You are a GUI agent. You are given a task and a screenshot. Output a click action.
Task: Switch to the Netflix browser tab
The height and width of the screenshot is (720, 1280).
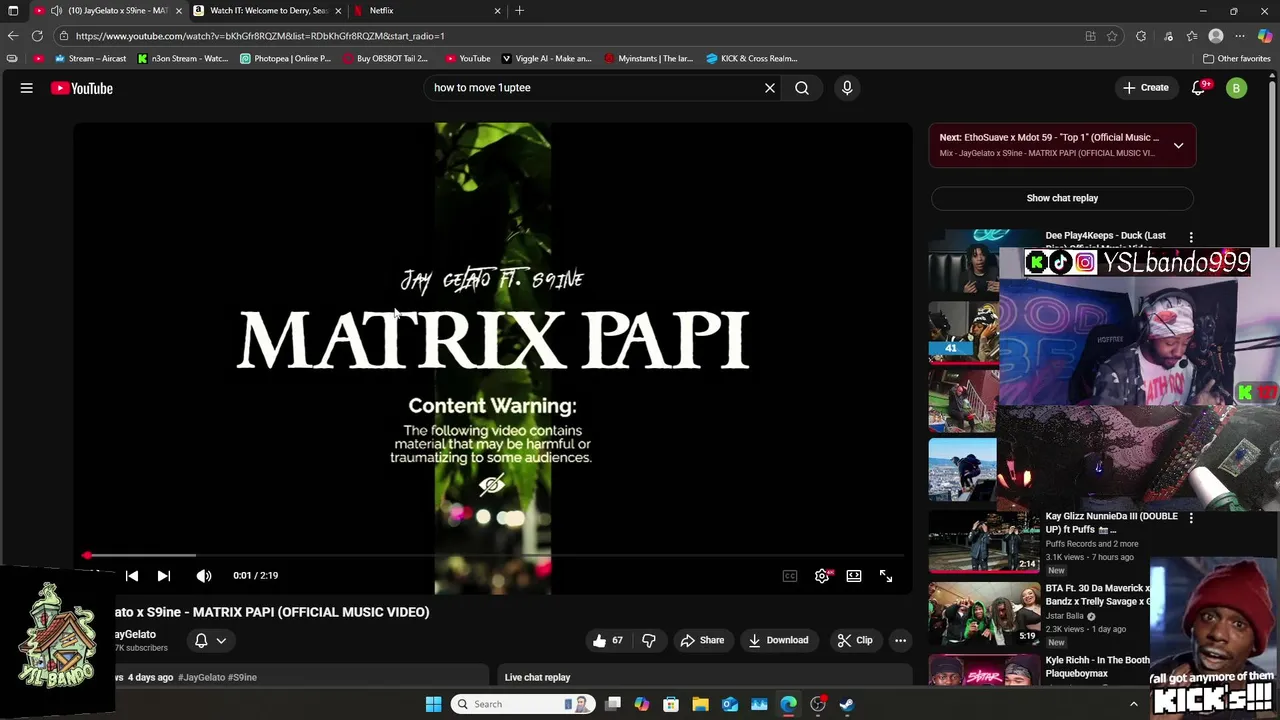pyautogui.click(x=428, y=10)
